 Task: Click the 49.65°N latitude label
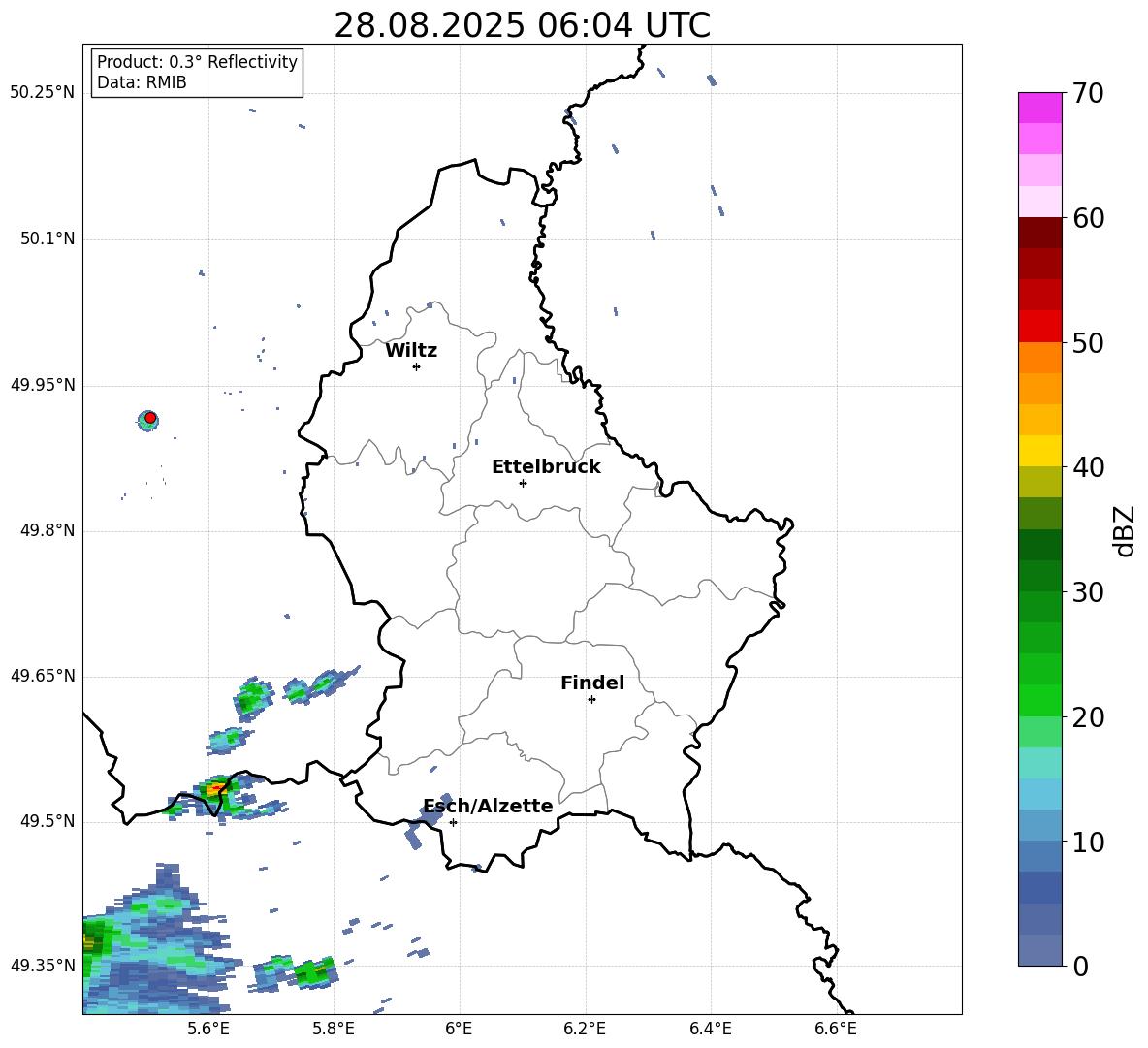click(x=43, y=676)
